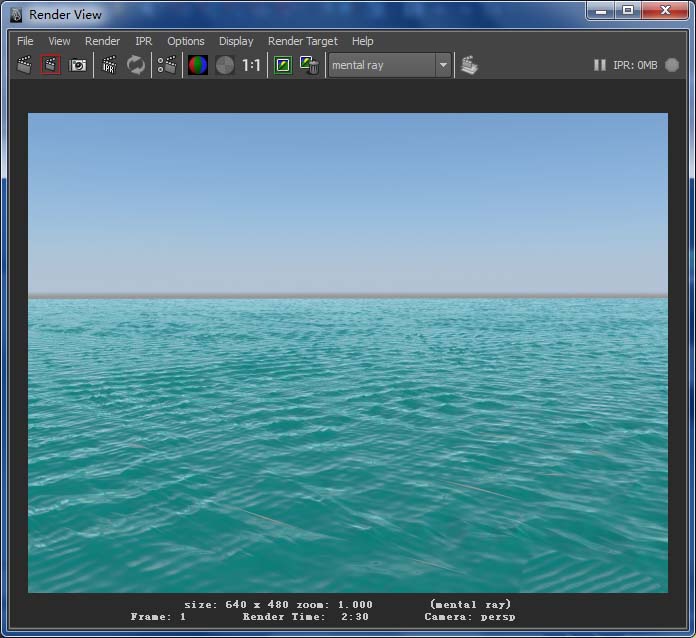Open the IPR menu

point(144,41)
